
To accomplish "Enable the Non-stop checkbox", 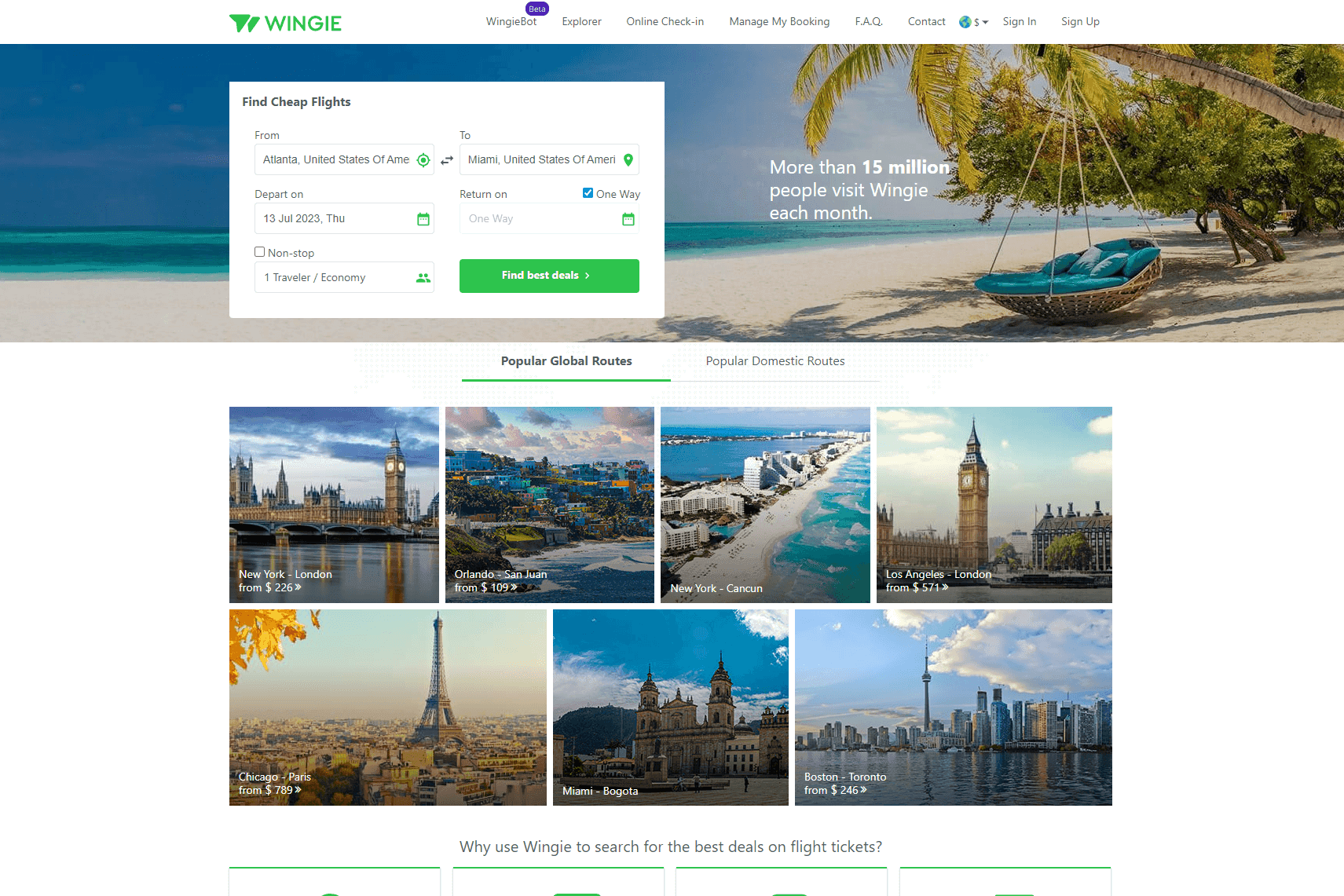I will click(259, 252).
